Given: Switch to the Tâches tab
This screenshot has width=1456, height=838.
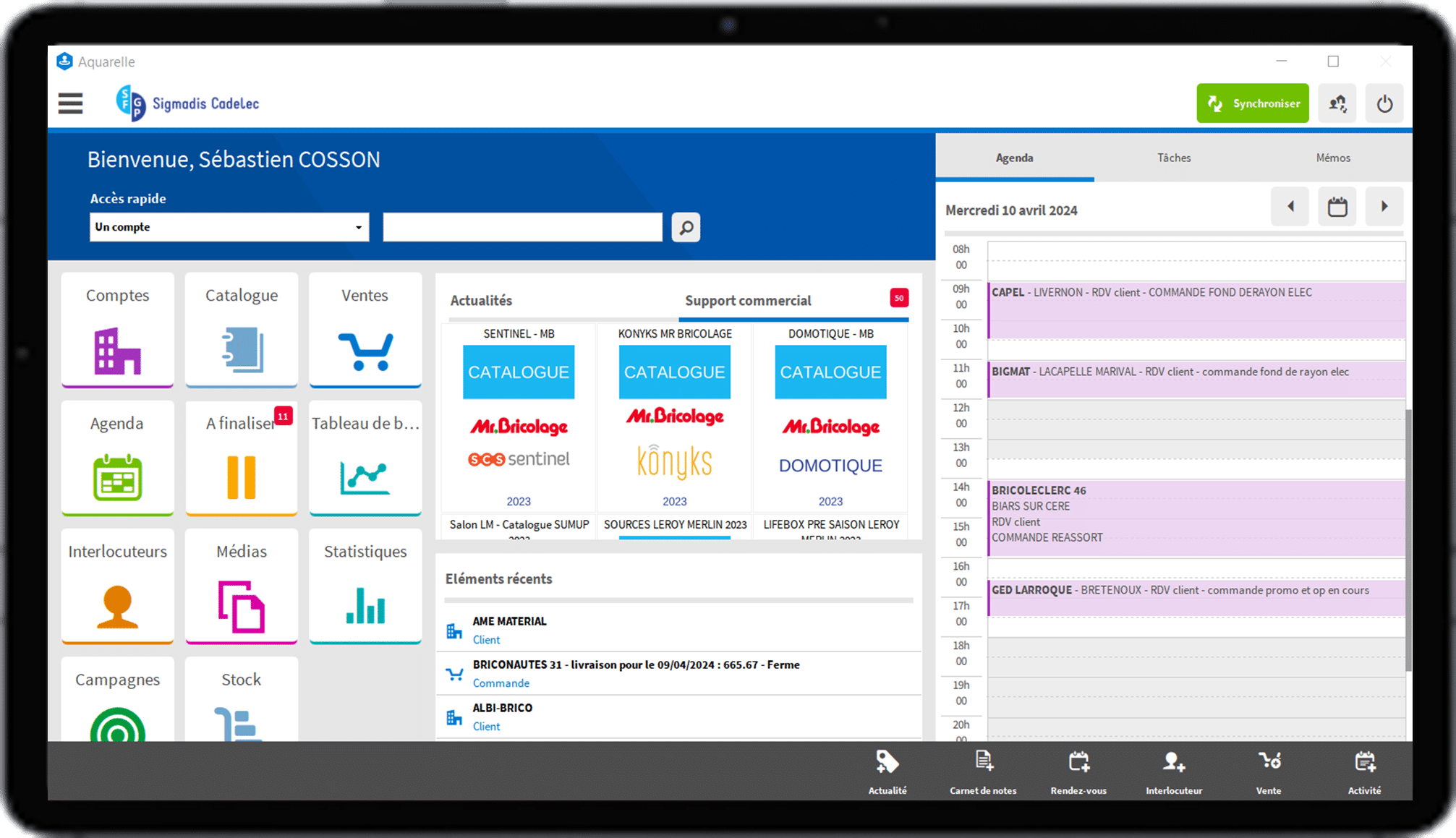Looking at the screenshot, I should click(x=1173, y=158).
